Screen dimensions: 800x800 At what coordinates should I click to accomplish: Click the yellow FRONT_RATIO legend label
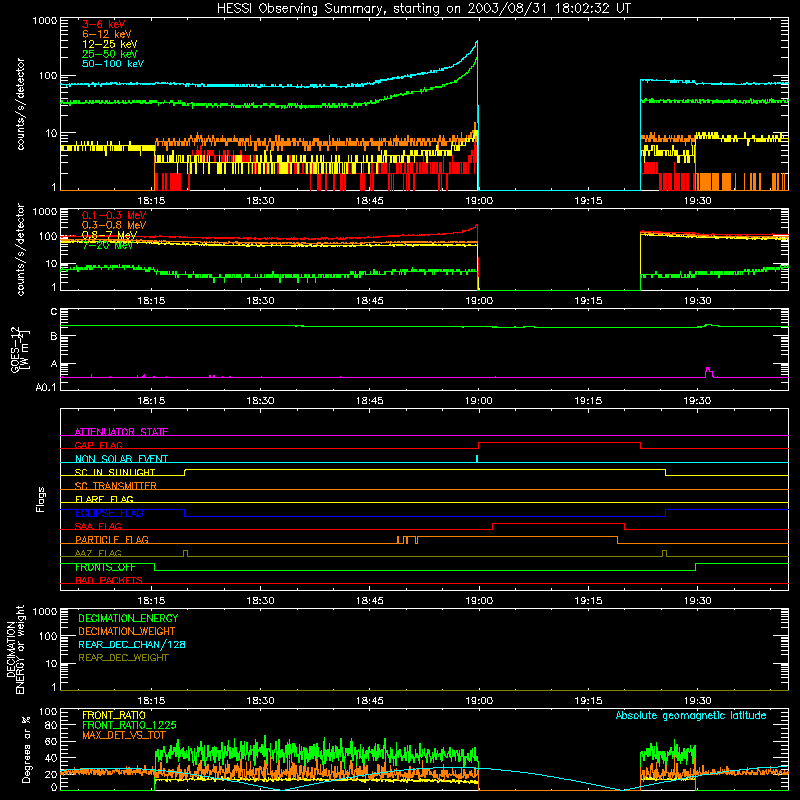[x=114, y=715]
